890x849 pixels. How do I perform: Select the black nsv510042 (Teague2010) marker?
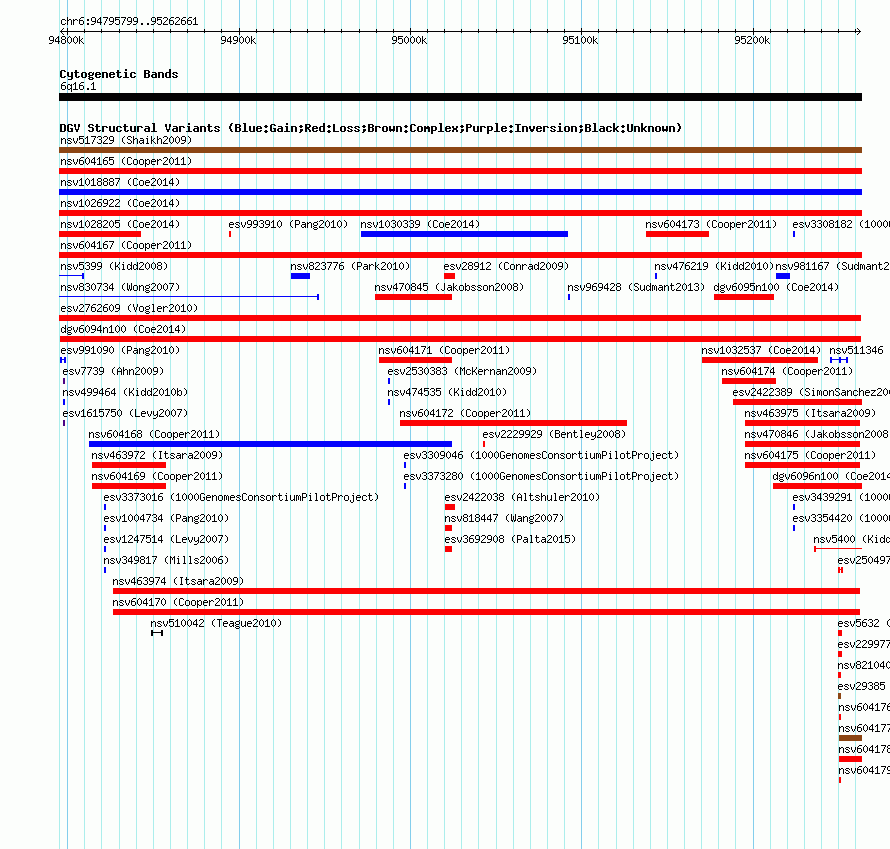pyautogui.click(x=157, y=633)
